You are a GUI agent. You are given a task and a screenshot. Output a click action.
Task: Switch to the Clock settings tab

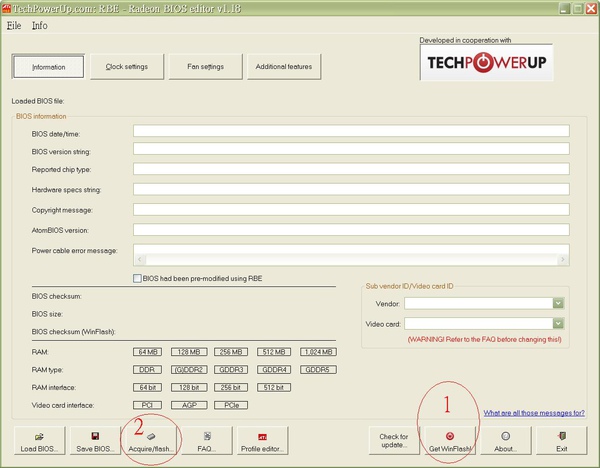pyautogui.click(x=127, y=67)
